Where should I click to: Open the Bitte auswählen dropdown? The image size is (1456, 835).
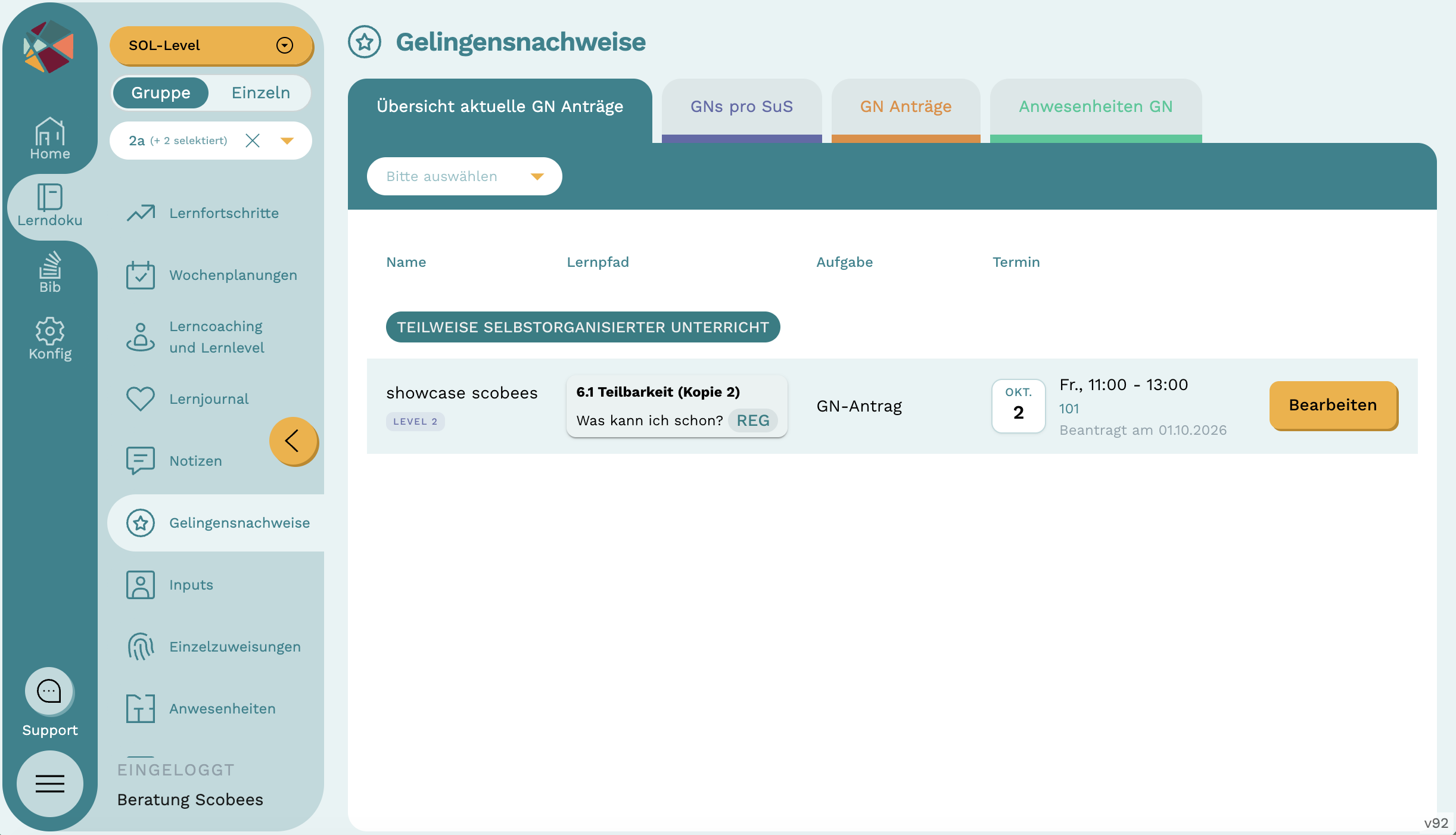click(x=465, y=176)
